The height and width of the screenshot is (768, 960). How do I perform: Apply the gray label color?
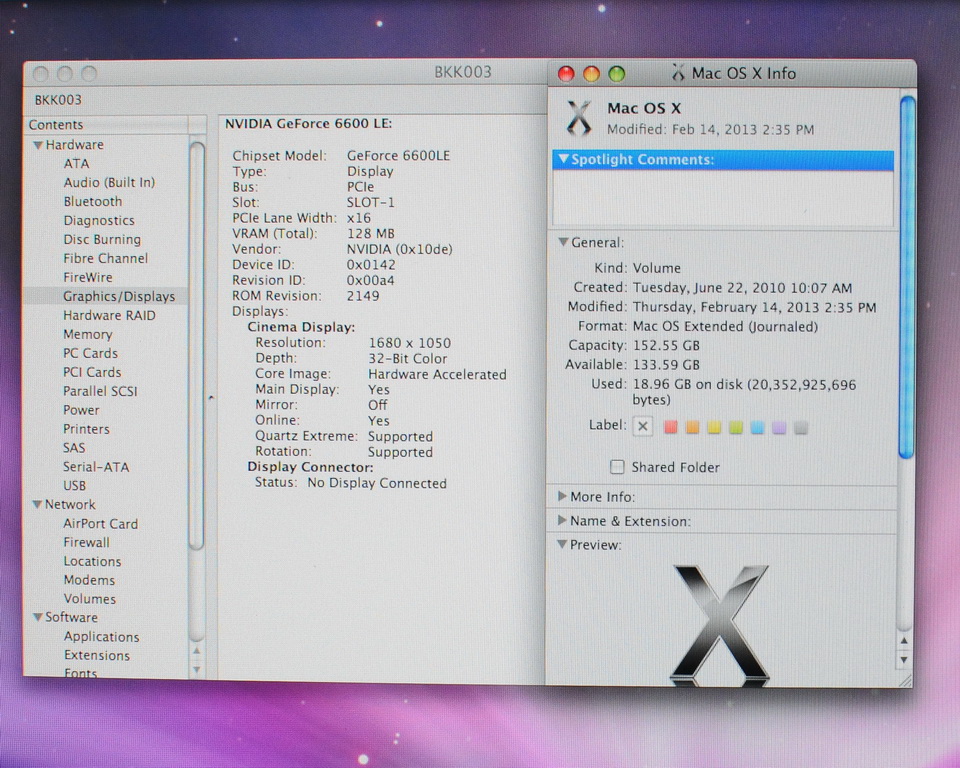pos(801,427)
